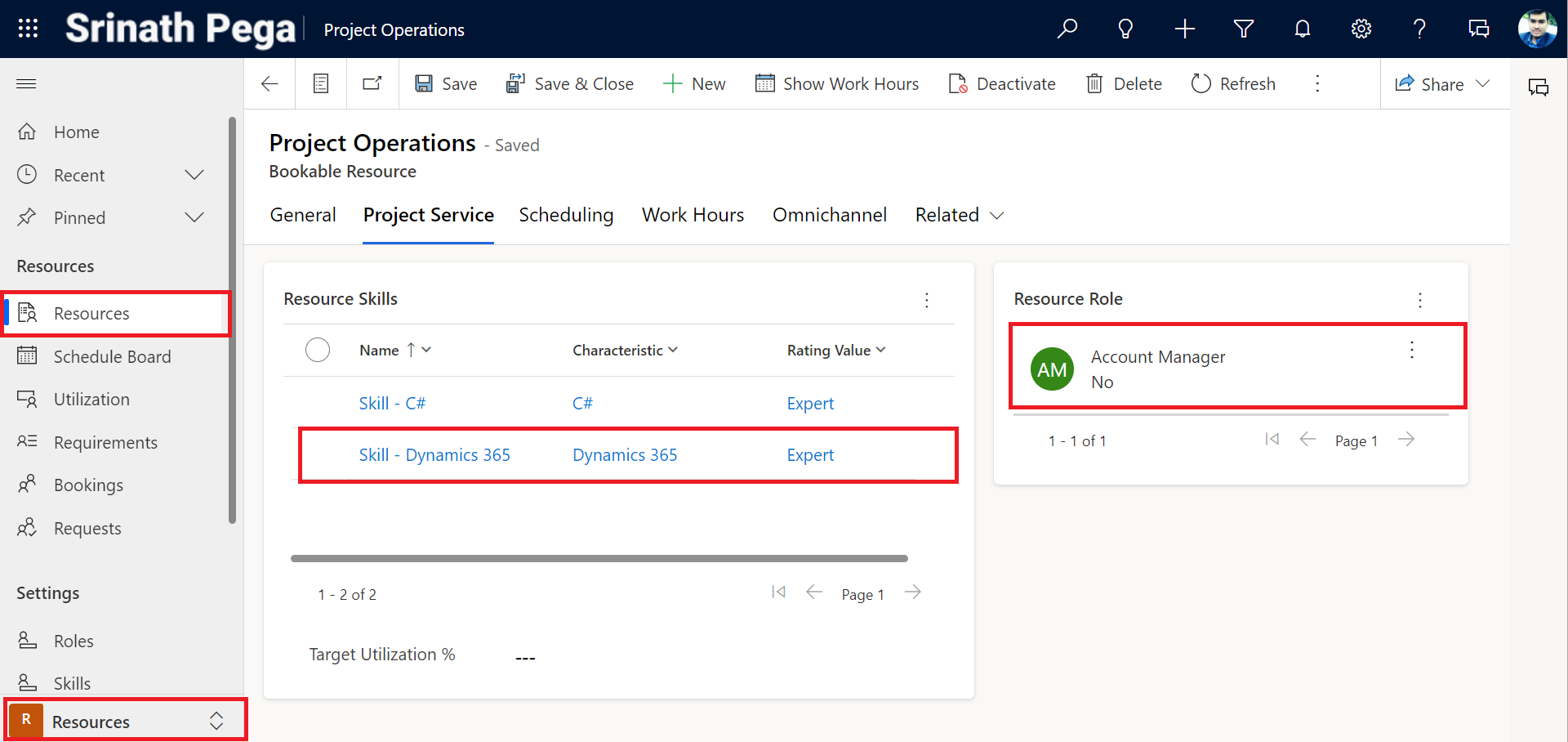Open the app launcher waffle icon
1568x742 pixels.
tap(28, 29)
